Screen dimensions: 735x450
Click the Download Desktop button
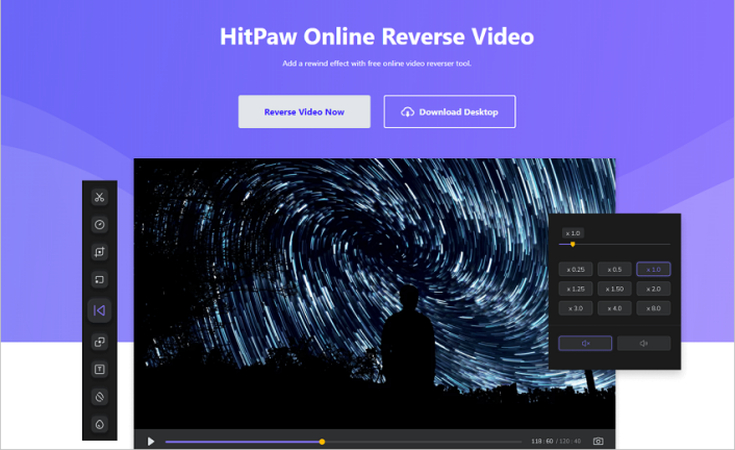click(x=450, y=112)
